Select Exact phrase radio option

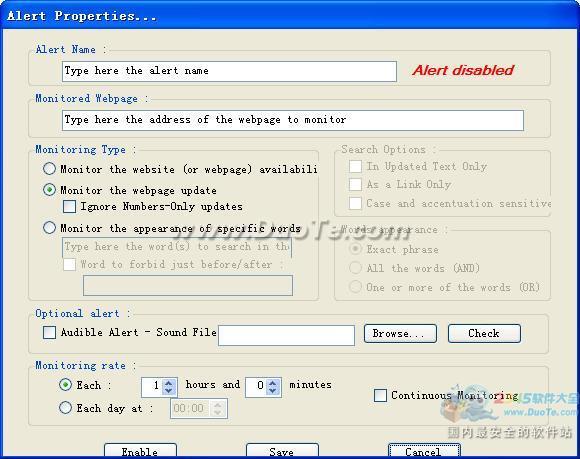pyautogui.click(x=355, y=249)
